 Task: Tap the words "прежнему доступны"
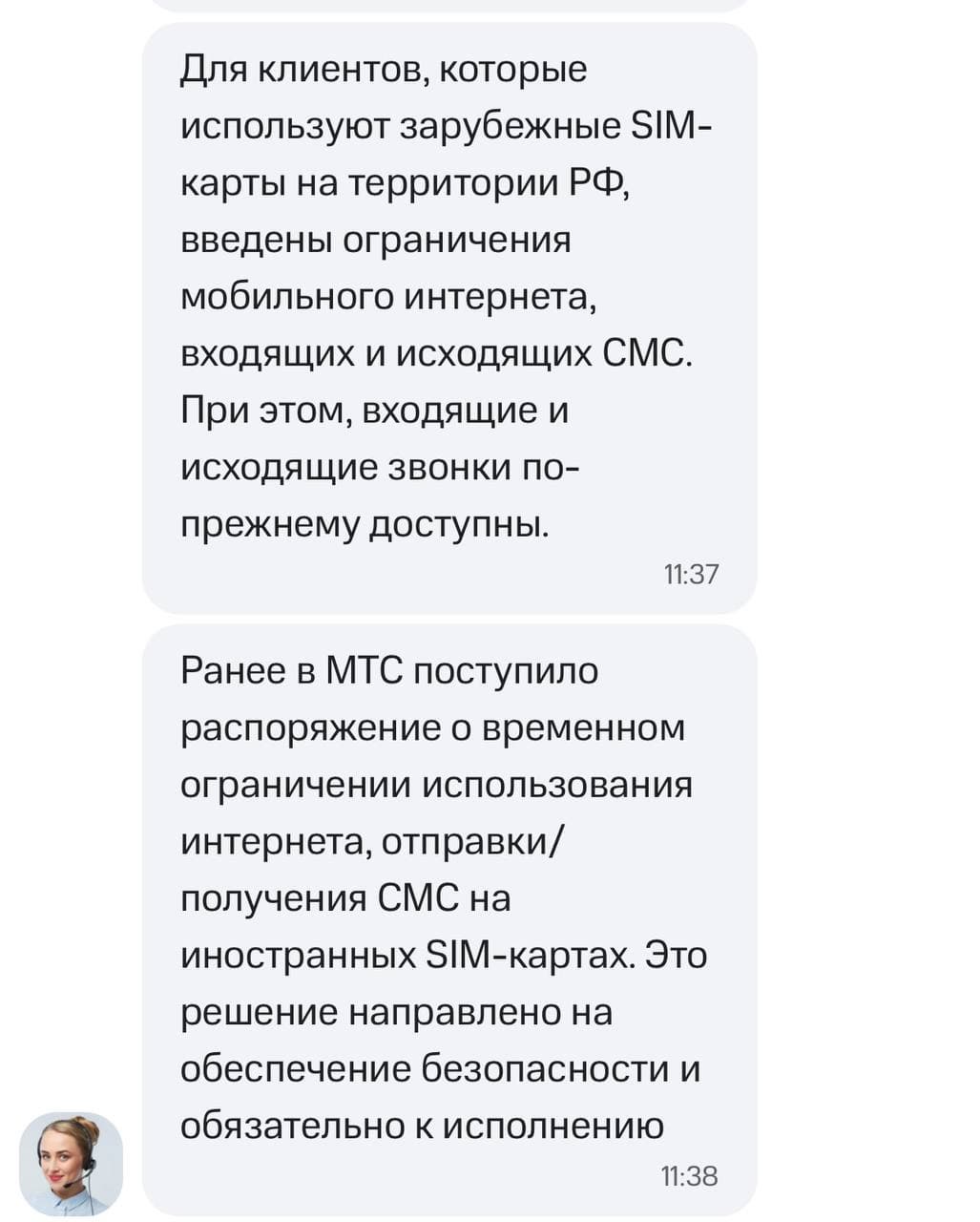coord(365,525)
